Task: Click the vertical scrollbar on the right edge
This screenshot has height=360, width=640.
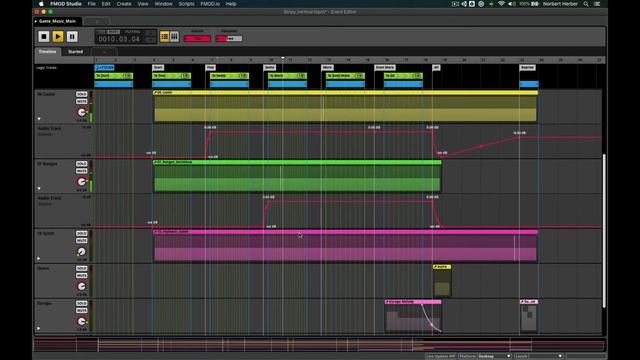Action: point(604,231)
